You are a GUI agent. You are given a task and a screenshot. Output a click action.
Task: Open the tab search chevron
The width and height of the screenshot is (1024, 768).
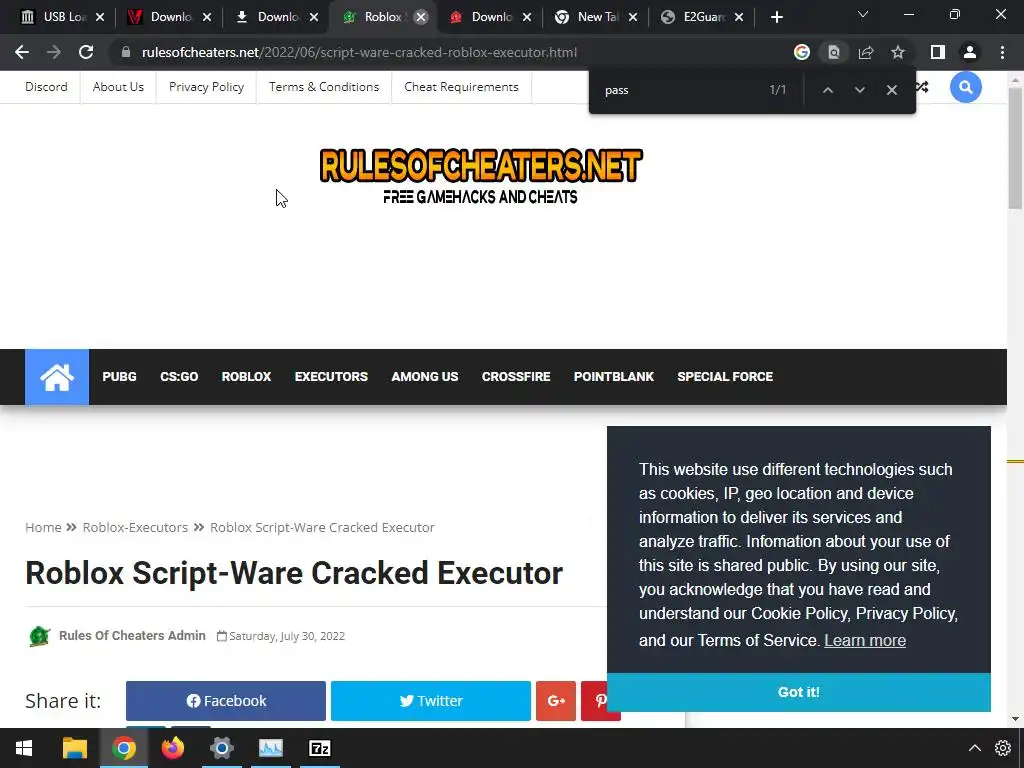[x=863, y=14]
